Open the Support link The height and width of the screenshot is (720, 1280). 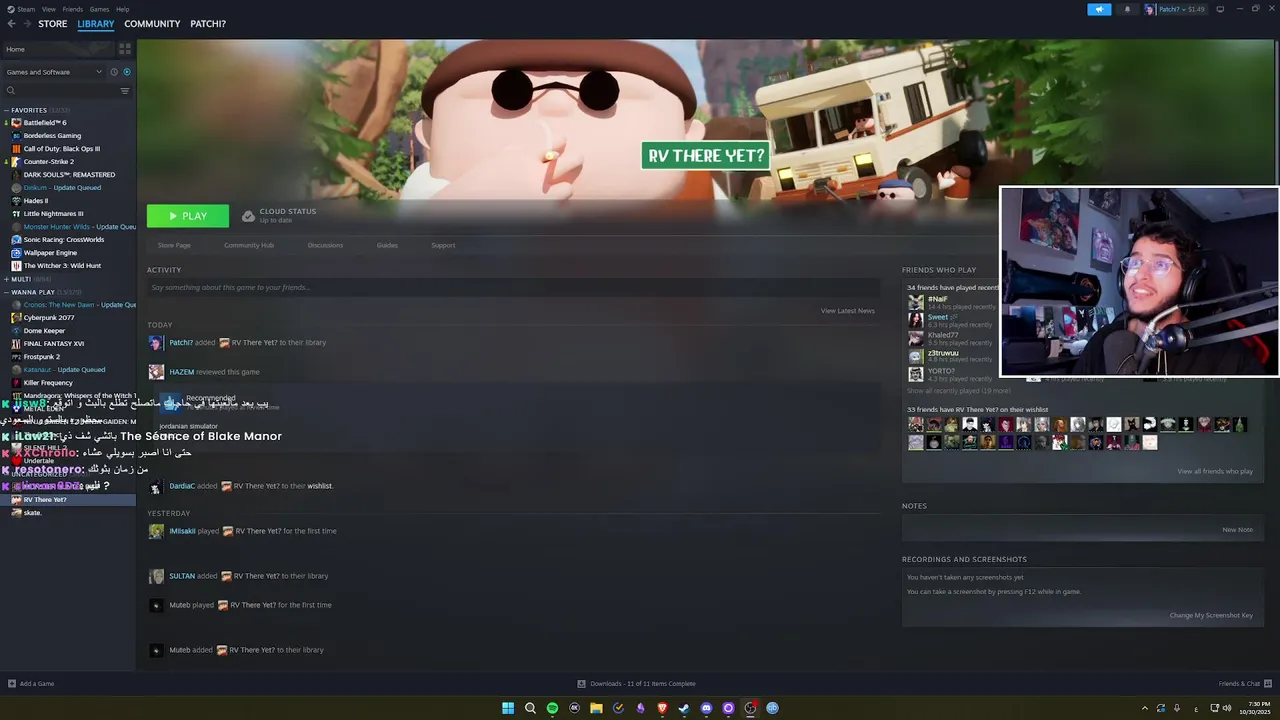click(443, 245)
